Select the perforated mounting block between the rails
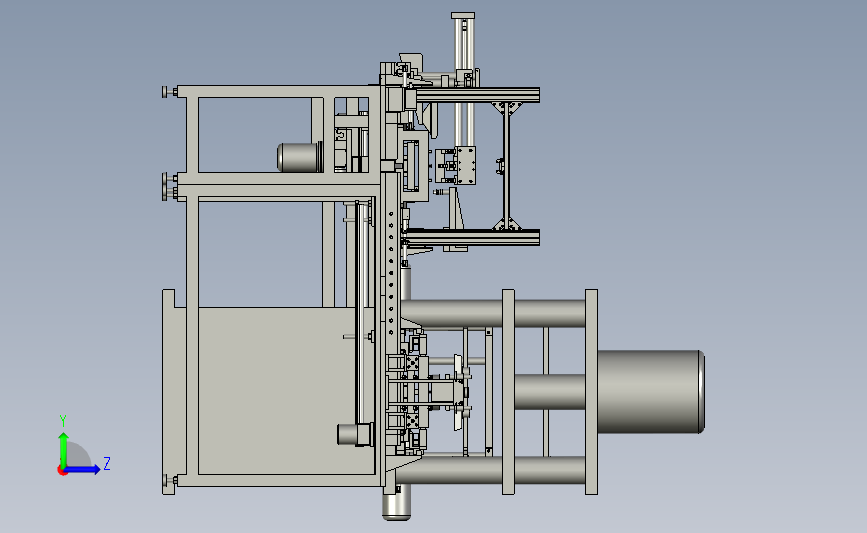The image size is (867, 533). click(x=465, y=165)
